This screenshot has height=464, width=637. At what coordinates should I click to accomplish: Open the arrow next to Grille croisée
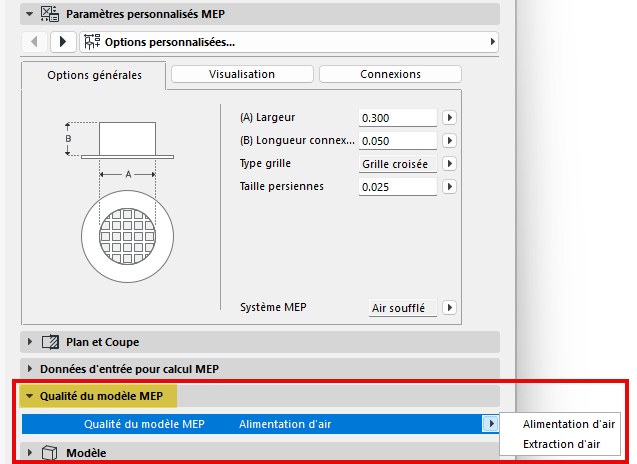coord(449,164)
